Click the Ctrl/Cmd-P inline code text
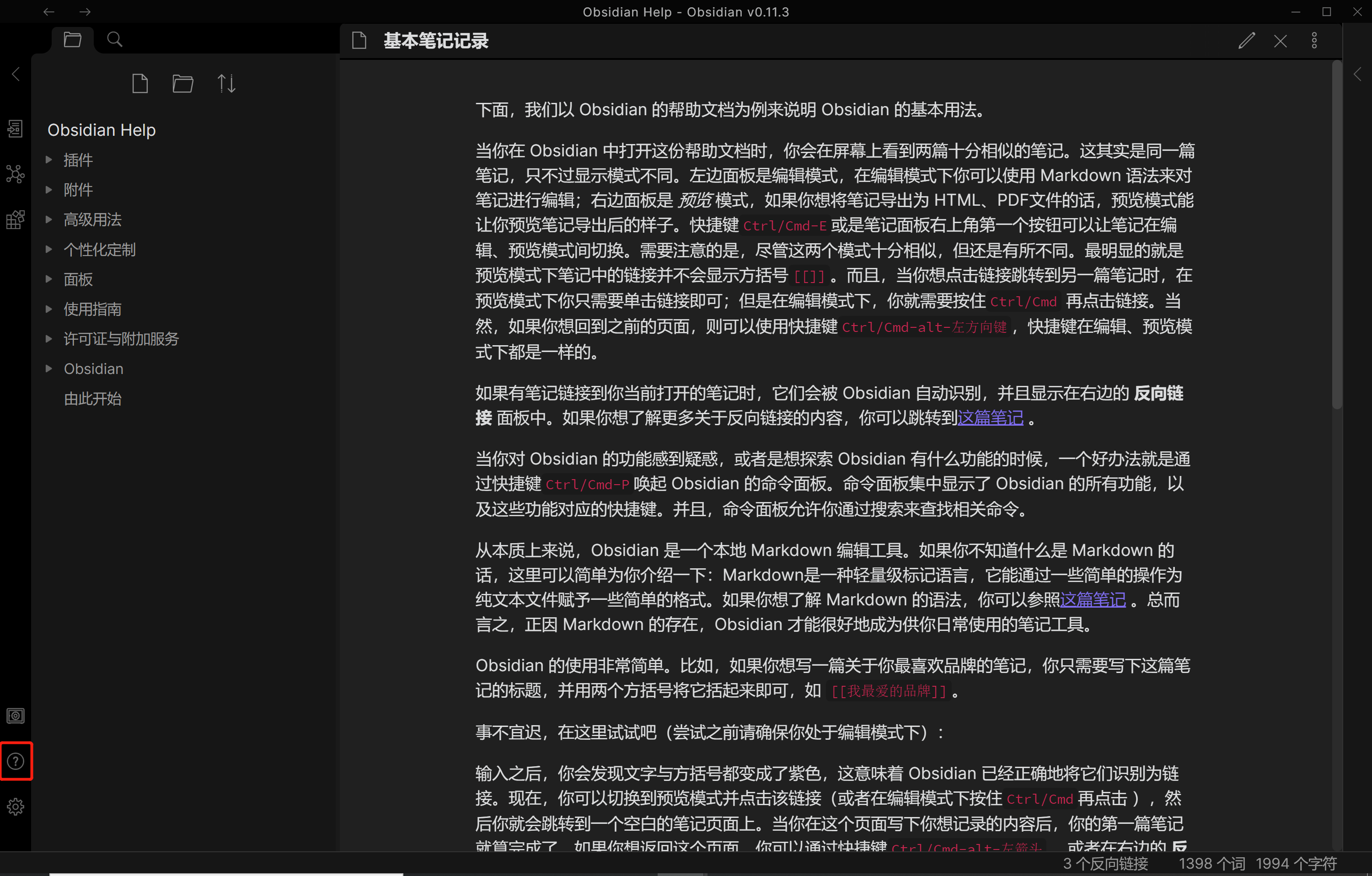 point(587,484)
